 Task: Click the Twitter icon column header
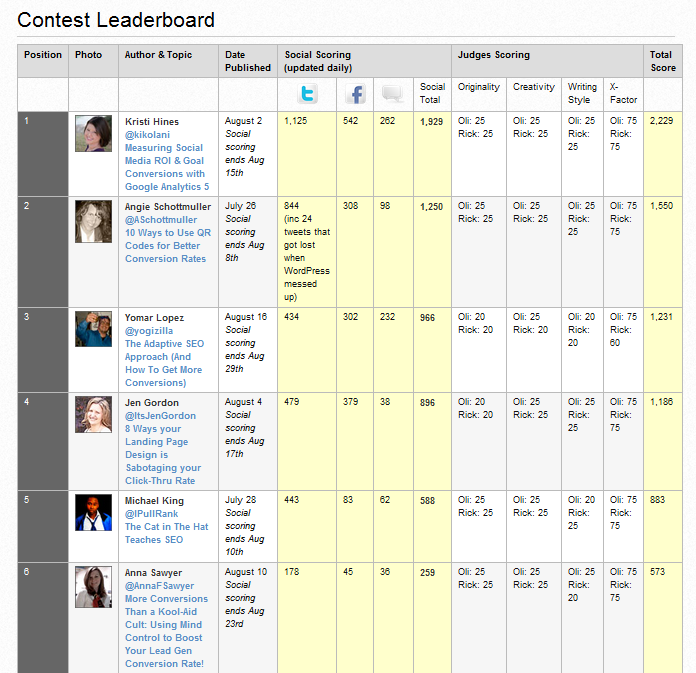click(307, 94)
